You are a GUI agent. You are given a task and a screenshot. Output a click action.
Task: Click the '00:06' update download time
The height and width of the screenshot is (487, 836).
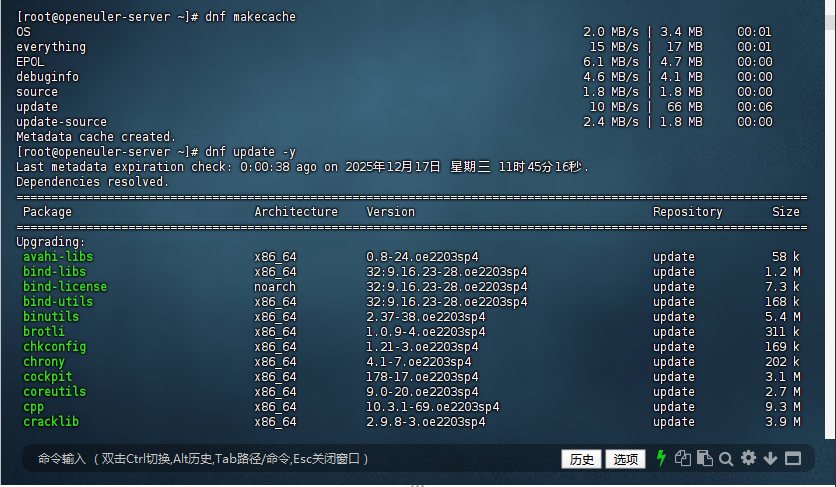pyautogui.click(x=755, y=107)
